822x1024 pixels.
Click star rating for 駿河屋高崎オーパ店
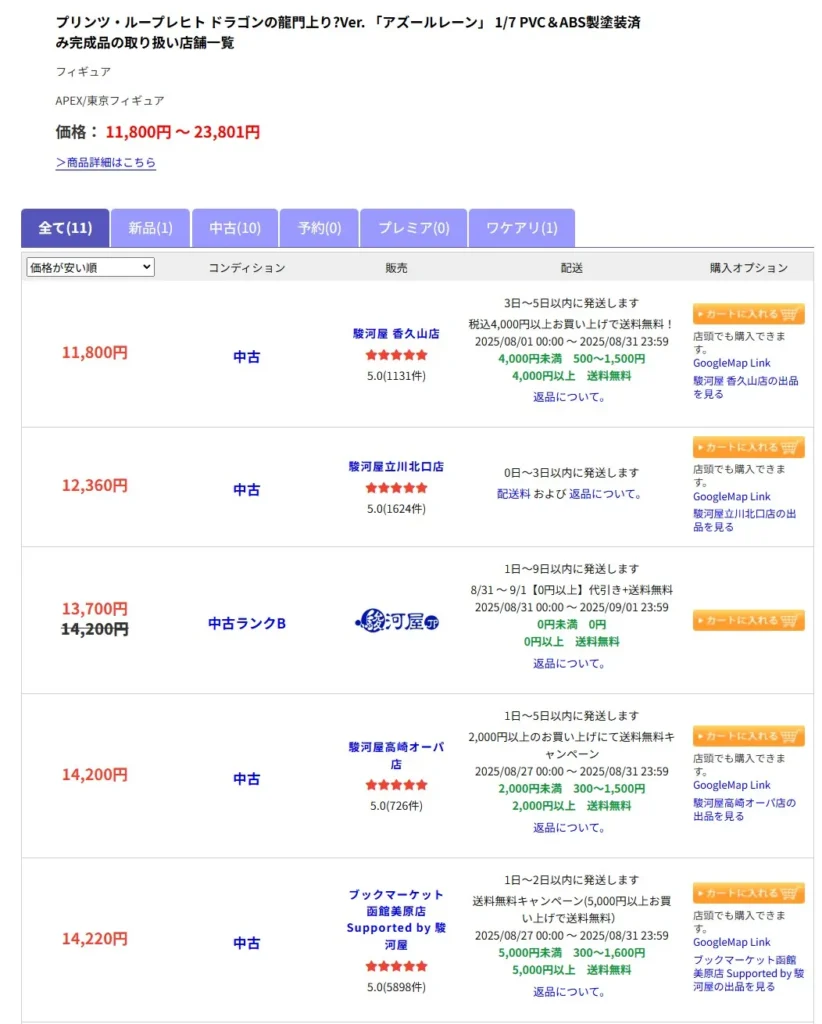[x=396, y=785]
